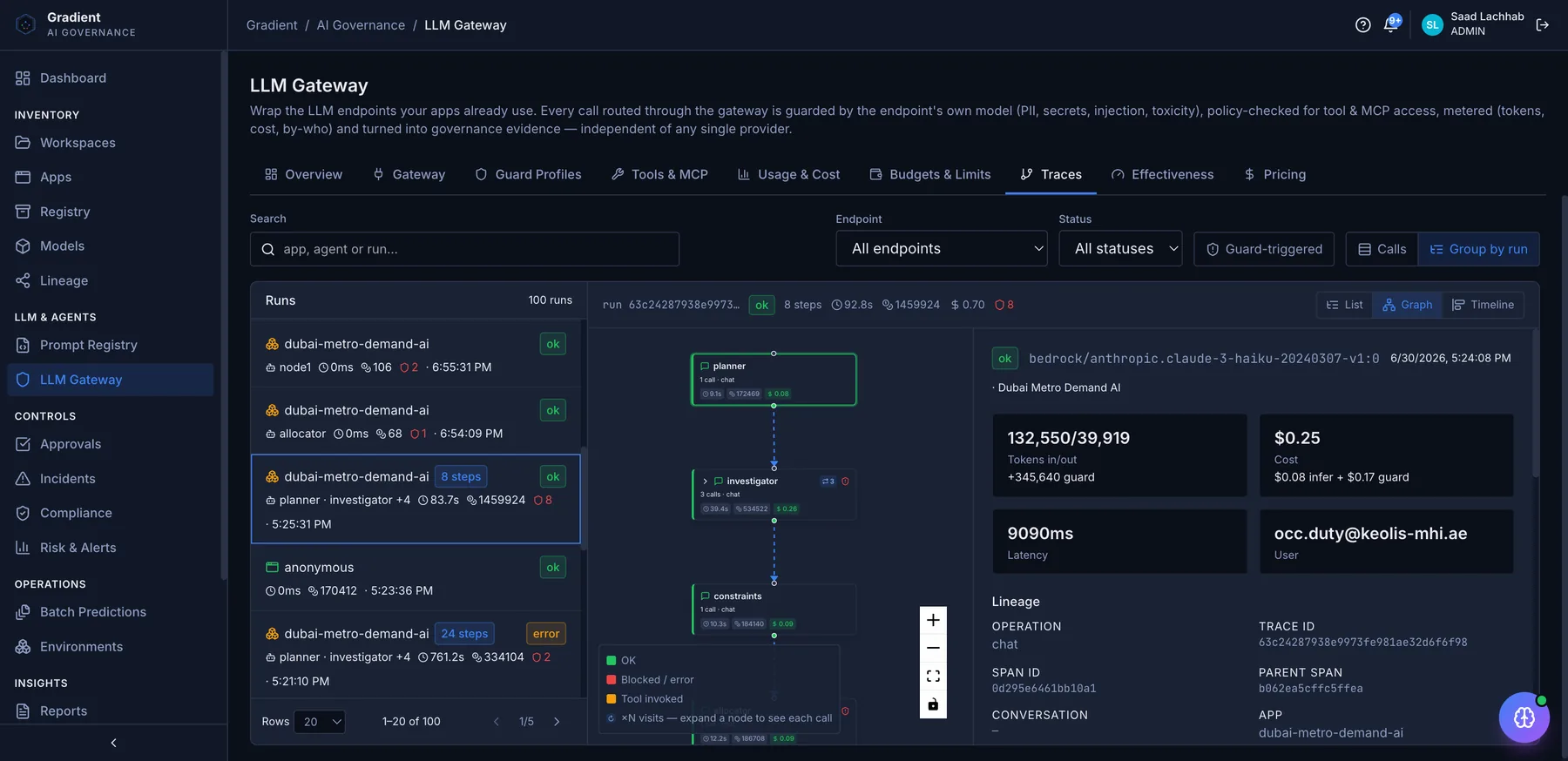Select the LLM Gateway sidebar item
The width and height of the screenshot is (1568, 761).
(x=111, y=380)
